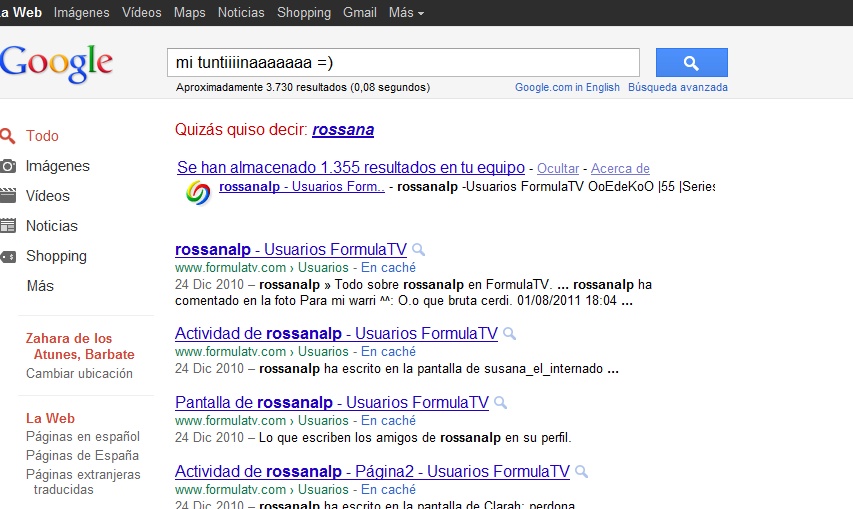Click the suggested spelling 'rossana' link
The width and height of the screenshot is (853, 509).
(x=343, y=130)
